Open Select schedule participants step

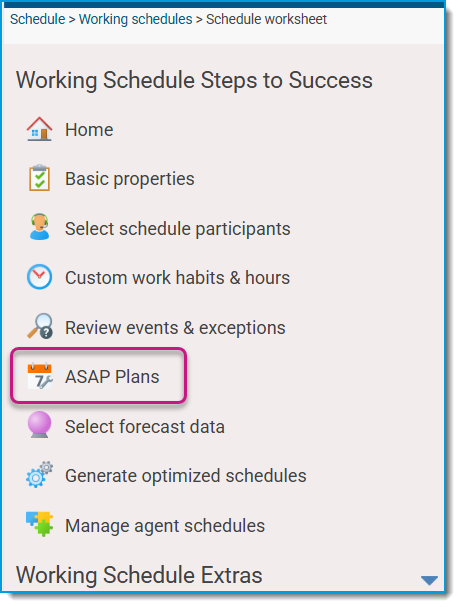point(178,228)
